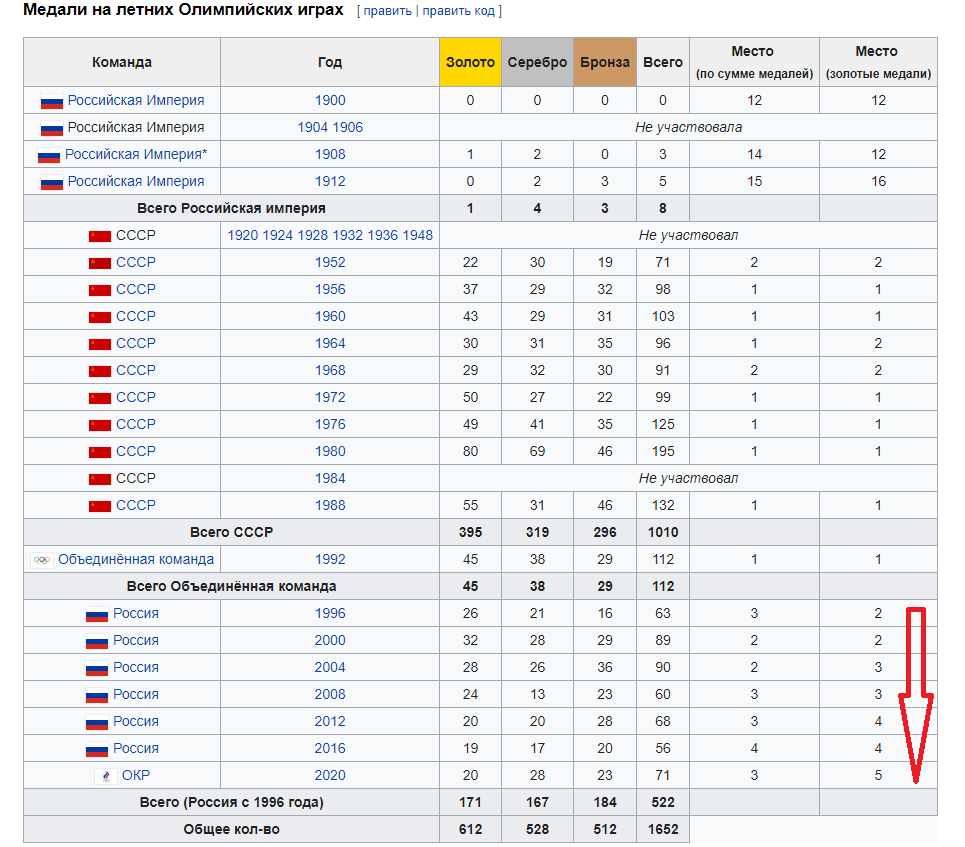Click the Olympic rings flag icon for Объединённая команда

[42, 560]
